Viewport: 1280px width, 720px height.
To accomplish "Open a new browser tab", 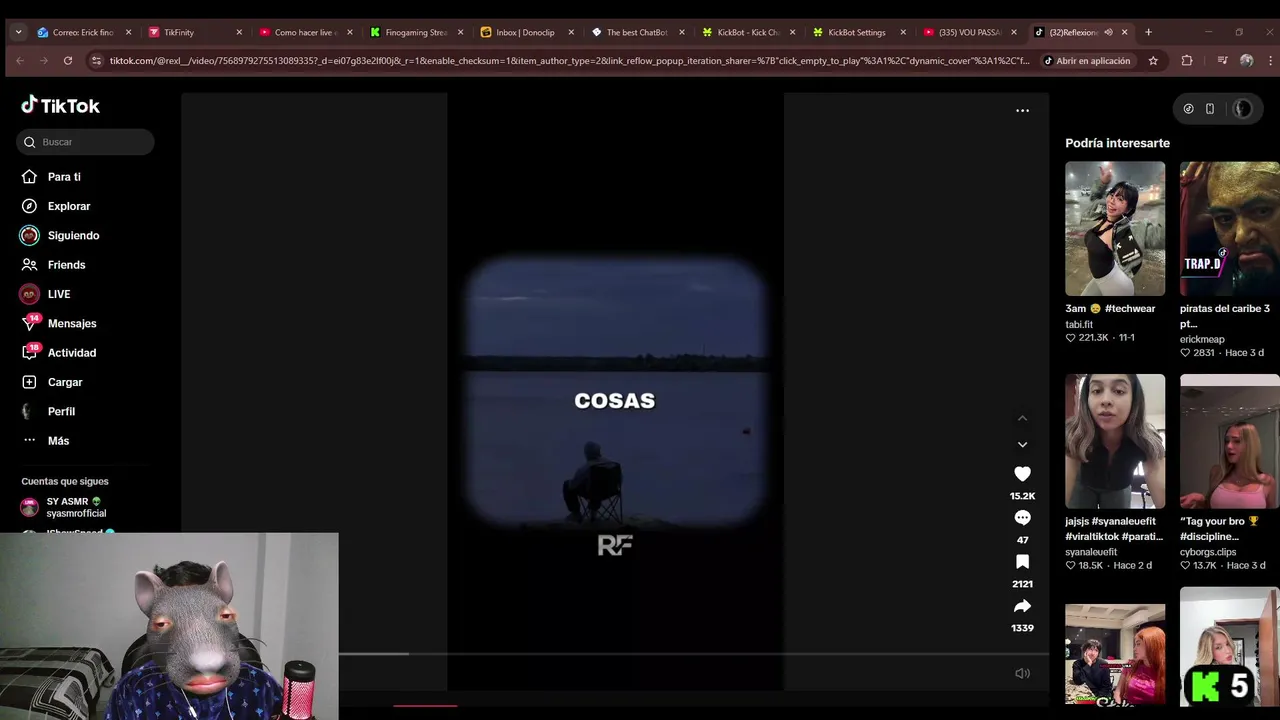I will tap(1148, 32).
